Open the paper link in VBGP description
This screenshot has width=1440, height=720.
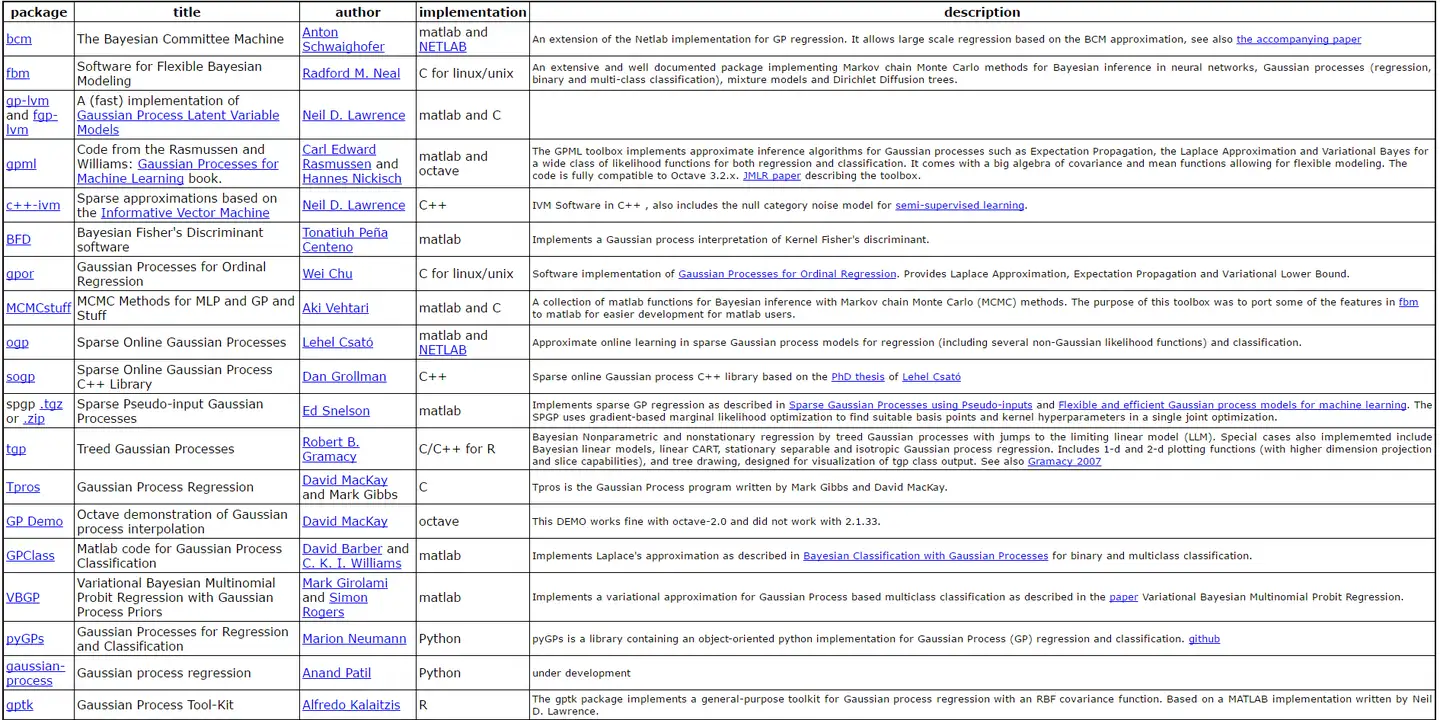pyautogui.click(x=1123, y=597)
